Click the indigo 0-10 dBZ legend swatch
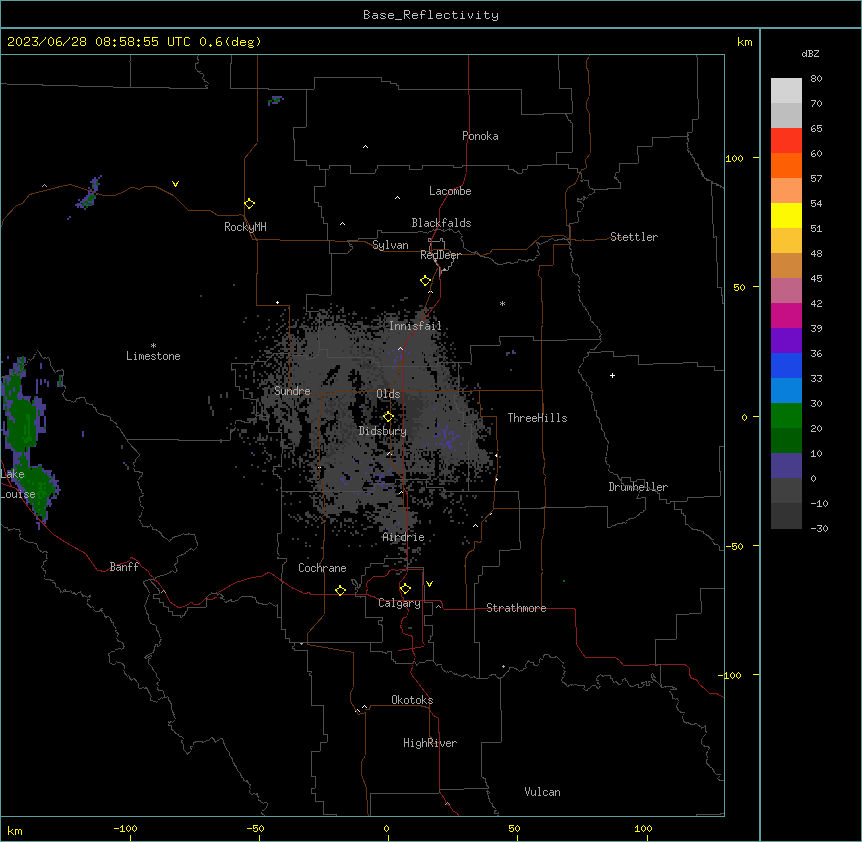This screenshot has width=862, height=842. pos(786,465)
